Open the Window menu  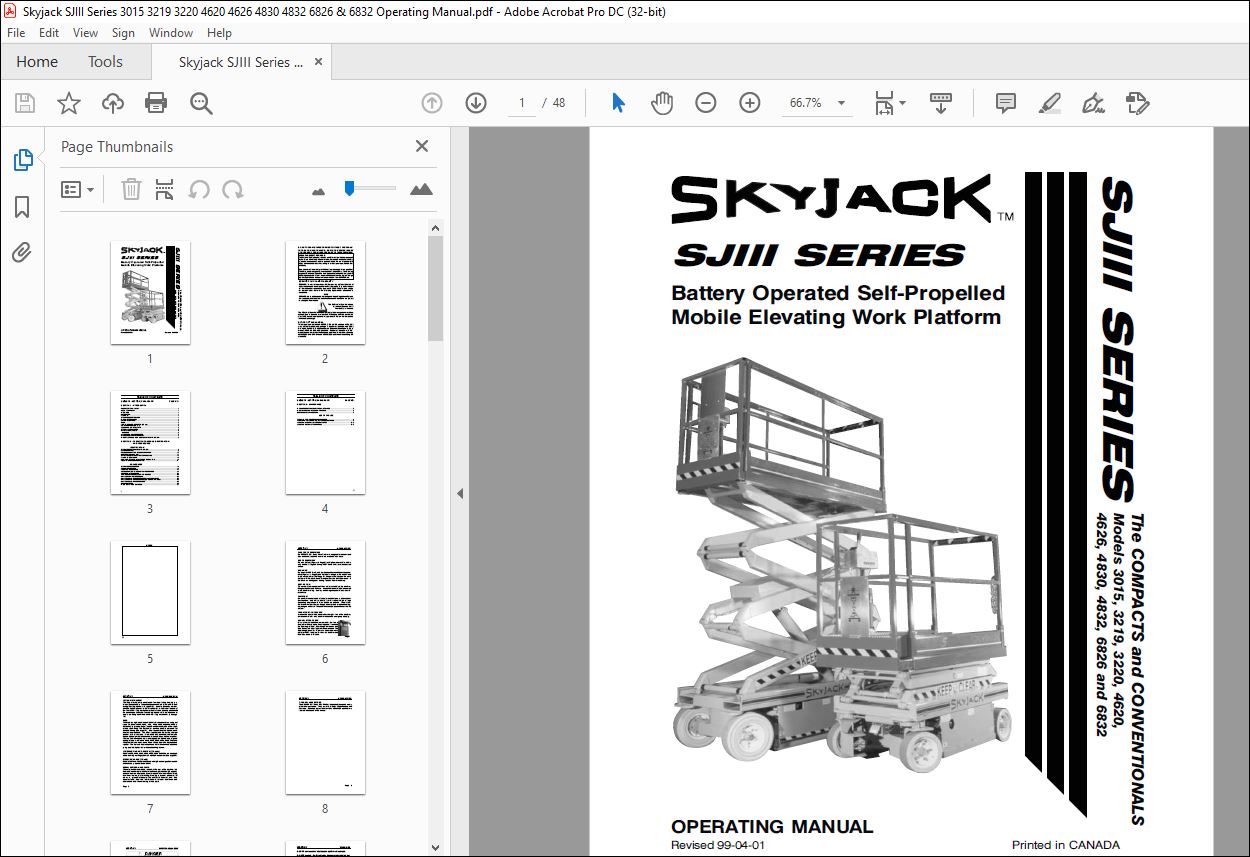click(171, 33)
